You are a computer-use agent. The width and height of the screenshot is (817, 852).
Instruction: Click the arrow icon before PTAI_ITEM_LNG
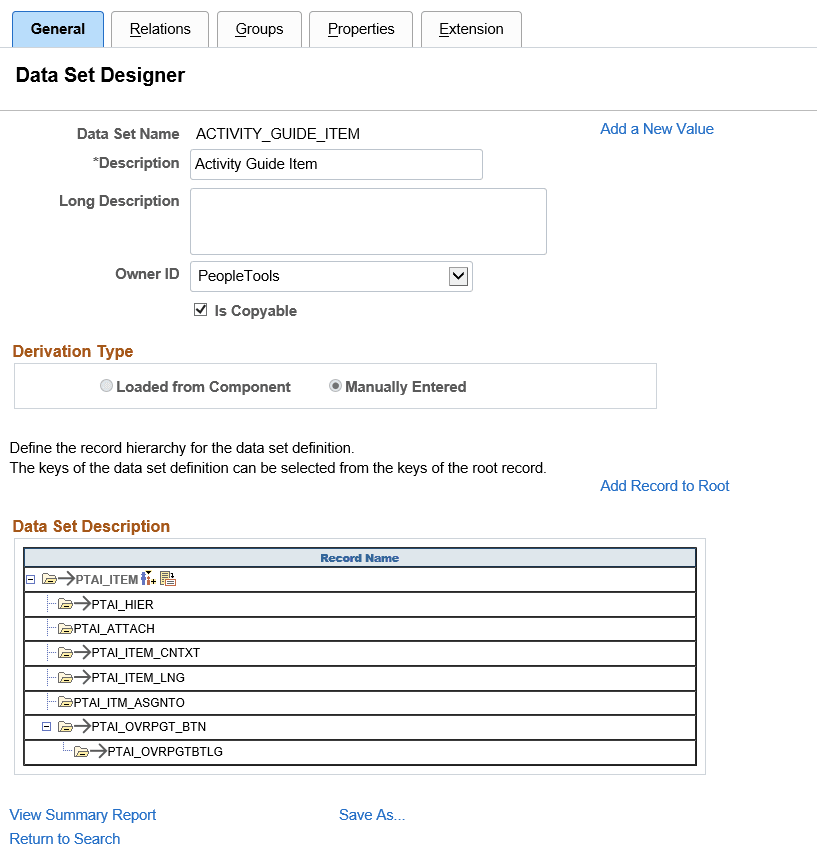[82, 677]
